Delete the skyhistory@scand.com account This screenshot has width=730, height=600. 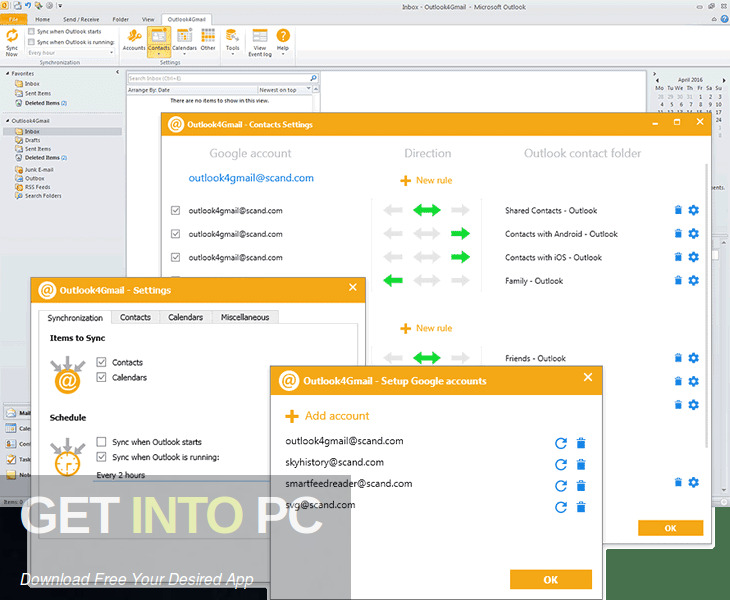pyautogui.click(x=581, y=464)
